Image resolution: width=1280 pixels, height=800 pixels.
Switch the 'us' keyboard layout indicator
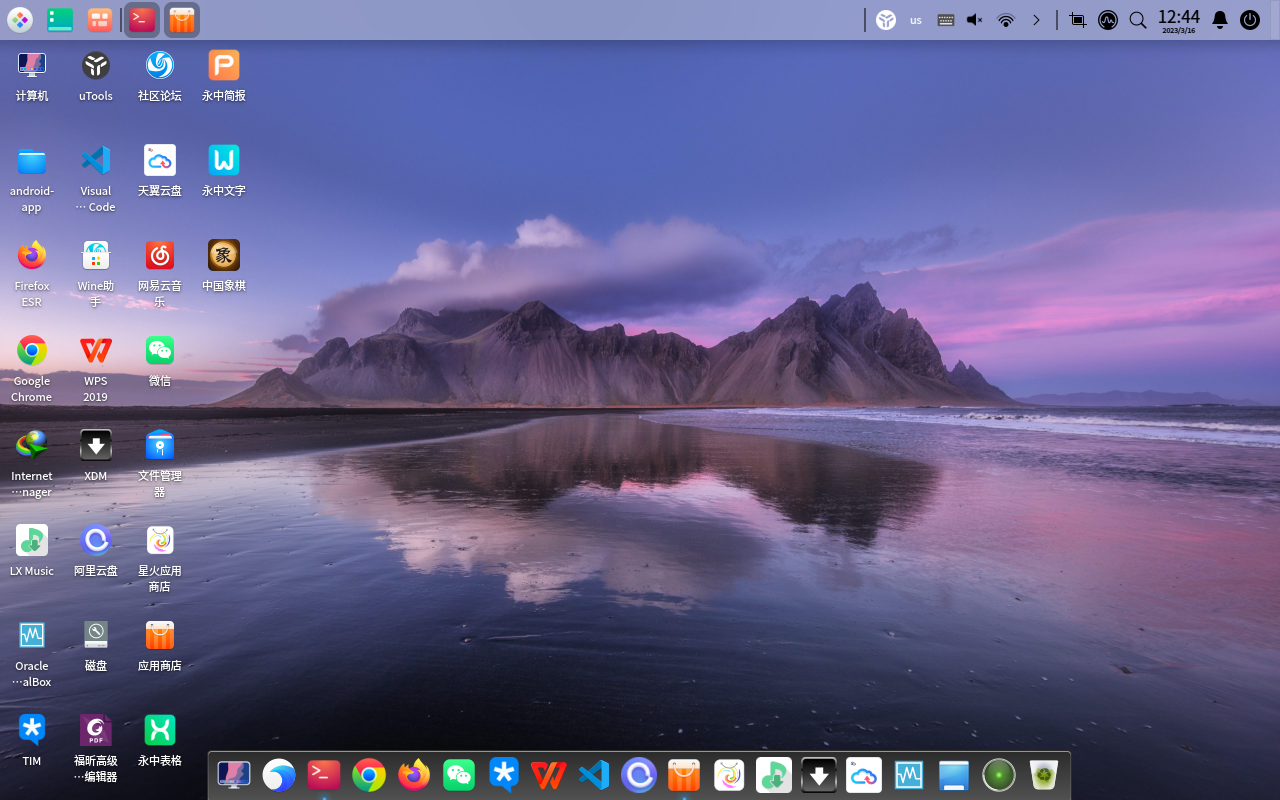coord(916,20)
